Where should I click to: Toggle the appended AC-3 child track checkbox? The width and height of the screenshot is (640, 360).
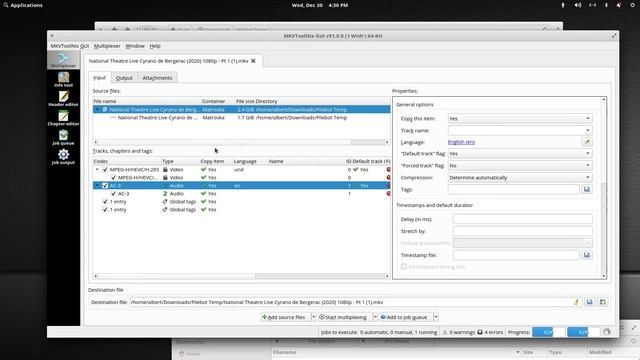[x=114, y=193]
